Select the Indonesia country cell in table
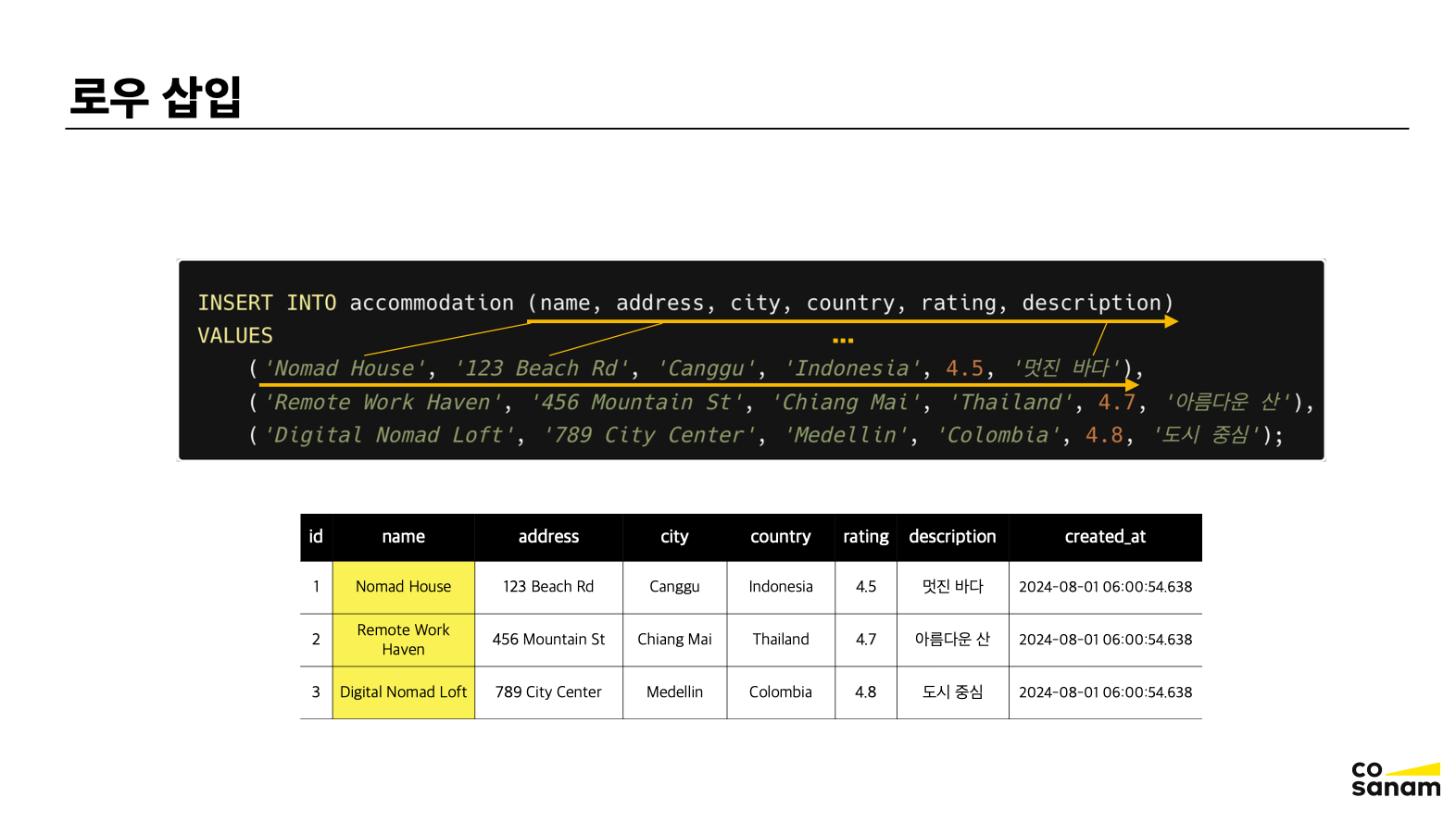This screenshot has width=1456, height=835. pos(780,587)
